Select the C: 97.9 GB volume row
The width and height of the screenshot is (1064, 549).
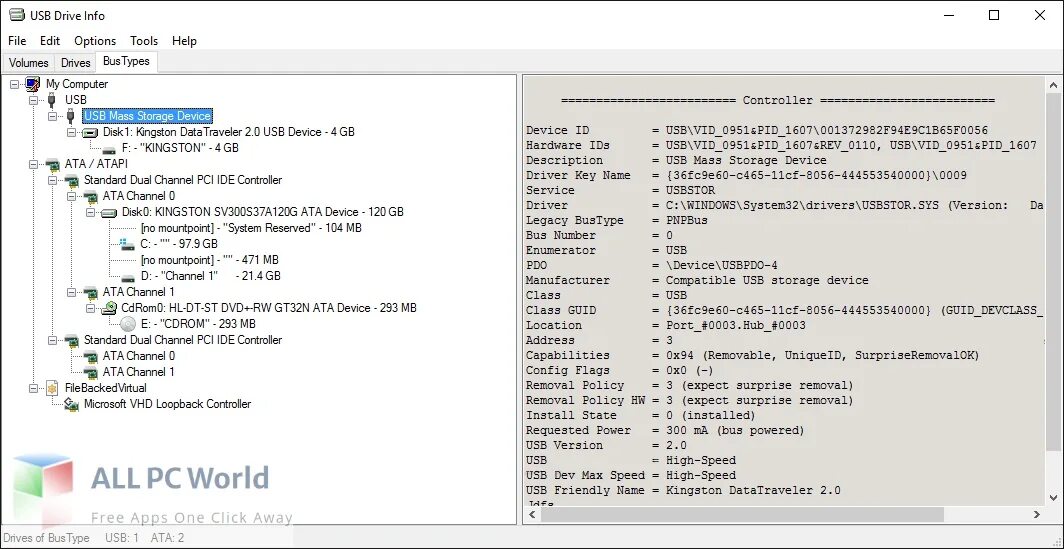coord(179,244)
